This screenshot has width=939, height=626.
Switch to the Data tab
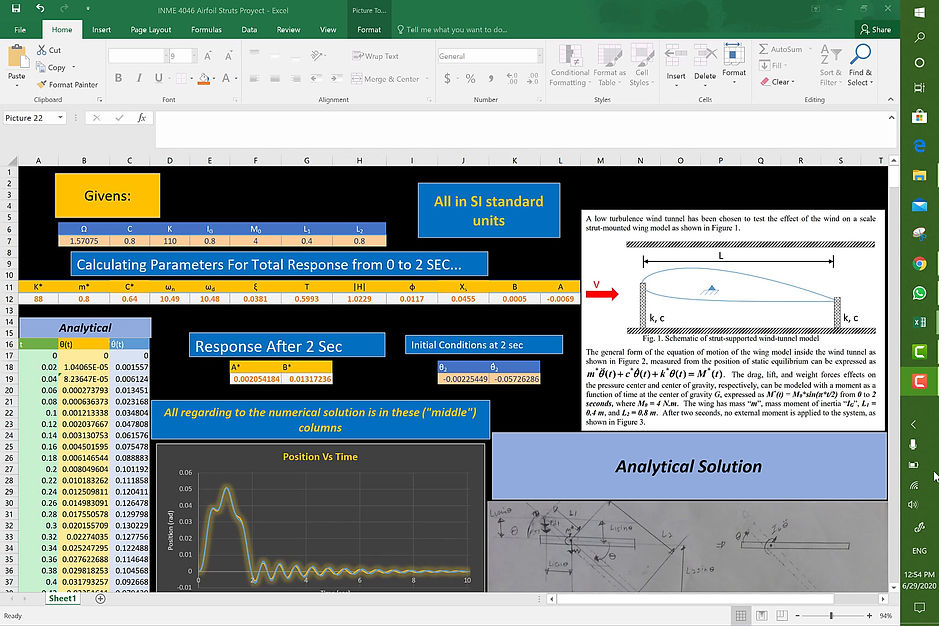point(249,29)
